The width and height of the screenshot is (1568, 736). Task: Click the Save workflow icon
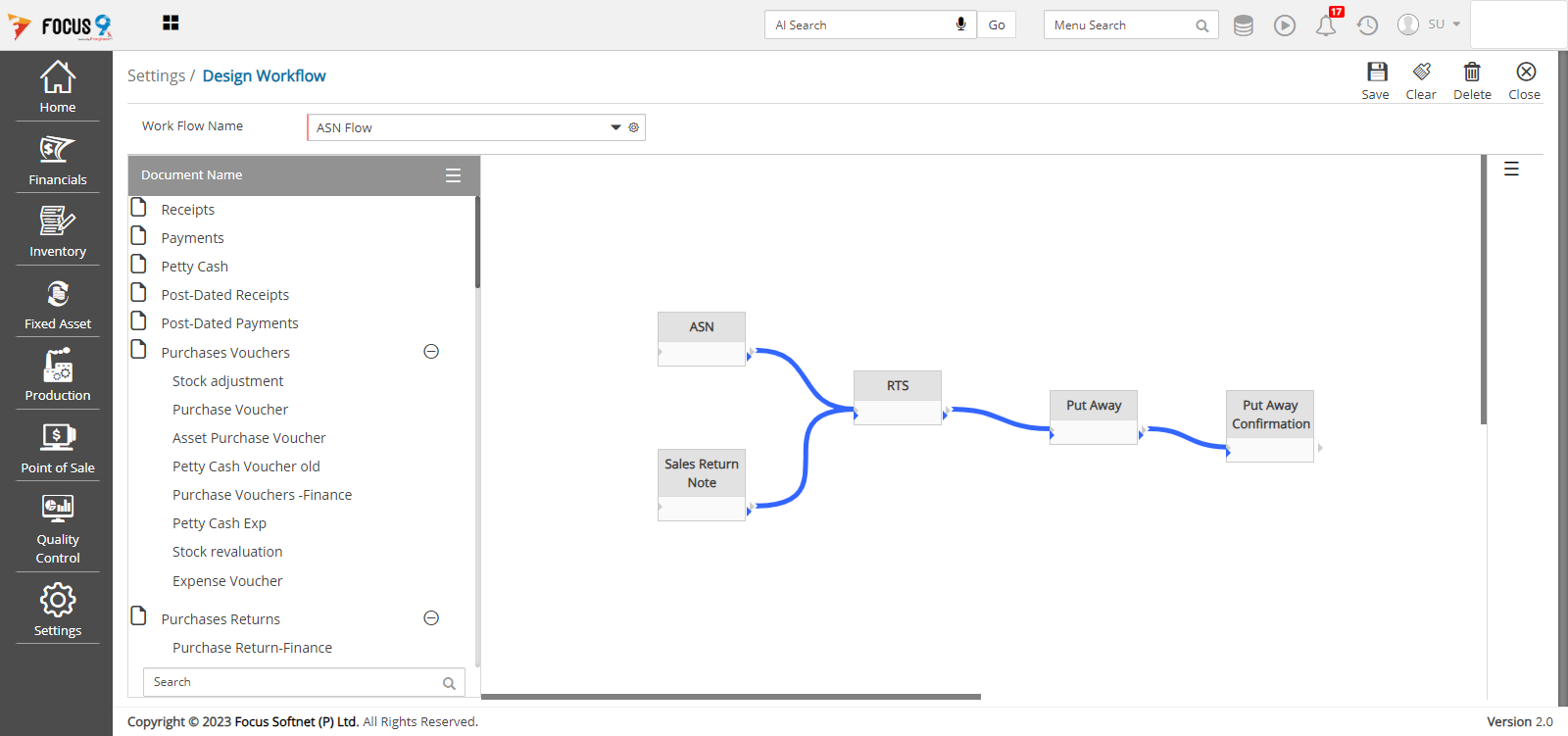(x=1377, y=73)
